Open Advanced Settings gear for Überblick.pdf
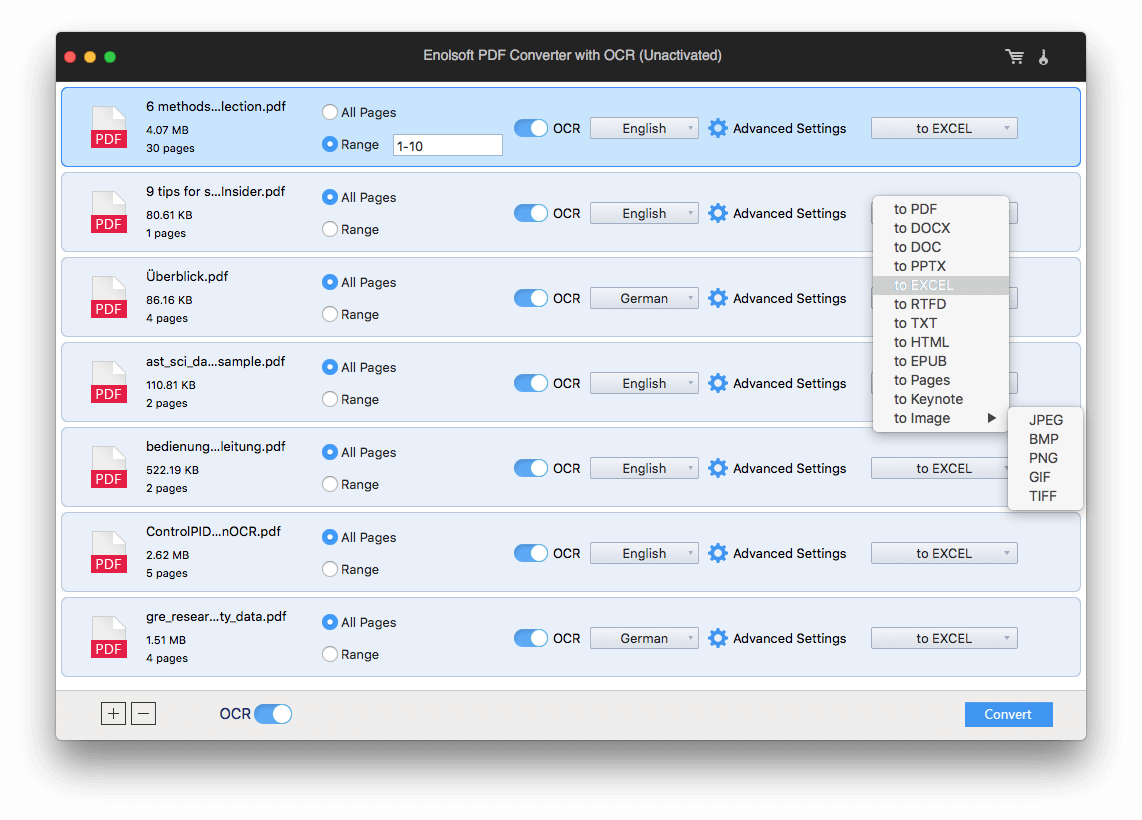This screenshot has width=1142, height=820. point(717,299)
